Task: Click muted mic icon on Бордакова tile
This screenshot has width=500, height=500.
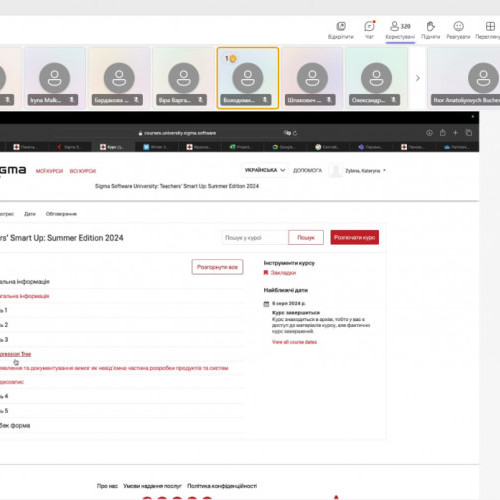Action: click(x=136, y=100)
